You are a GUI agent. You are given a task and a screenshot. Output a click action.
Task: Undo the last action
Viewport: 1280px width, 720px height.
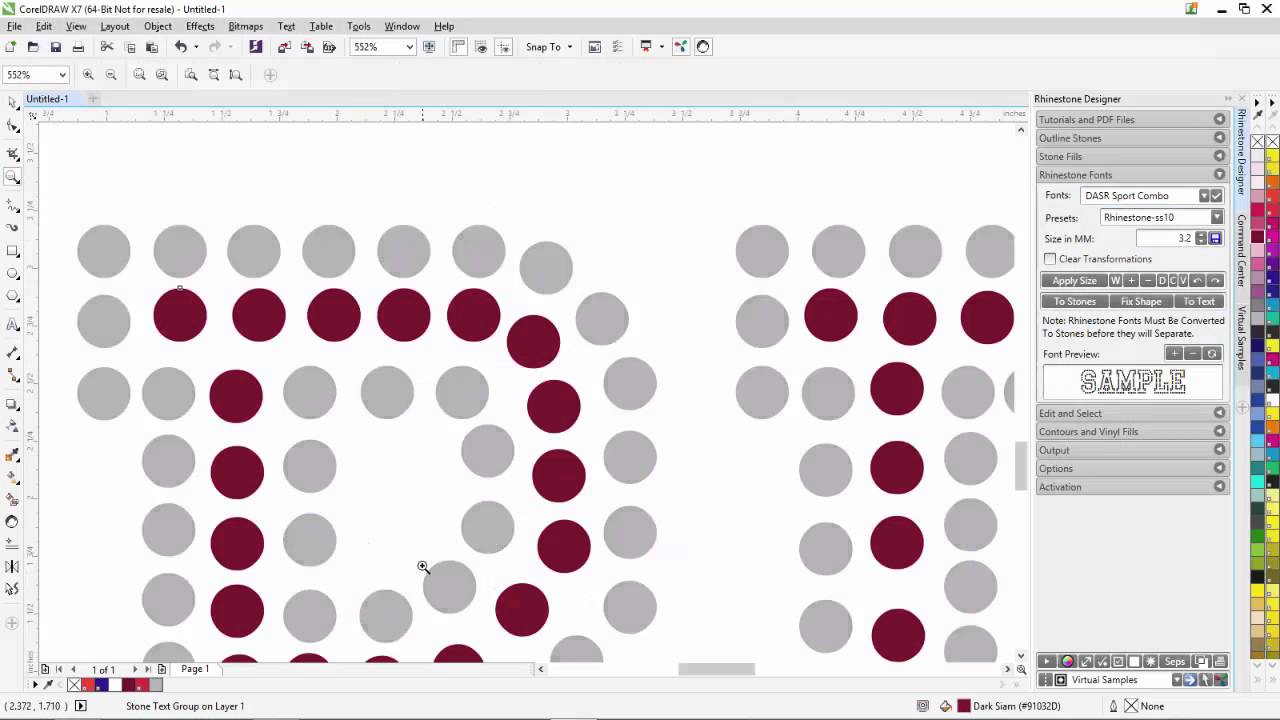coord(181,47)
